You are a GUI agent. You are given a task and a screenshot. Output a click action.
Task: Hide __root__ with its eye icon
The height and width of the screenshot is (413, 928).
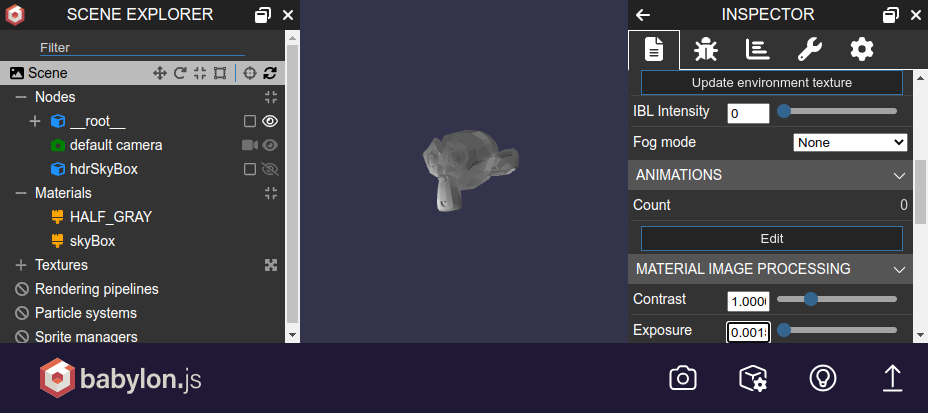tap(270, 121)
